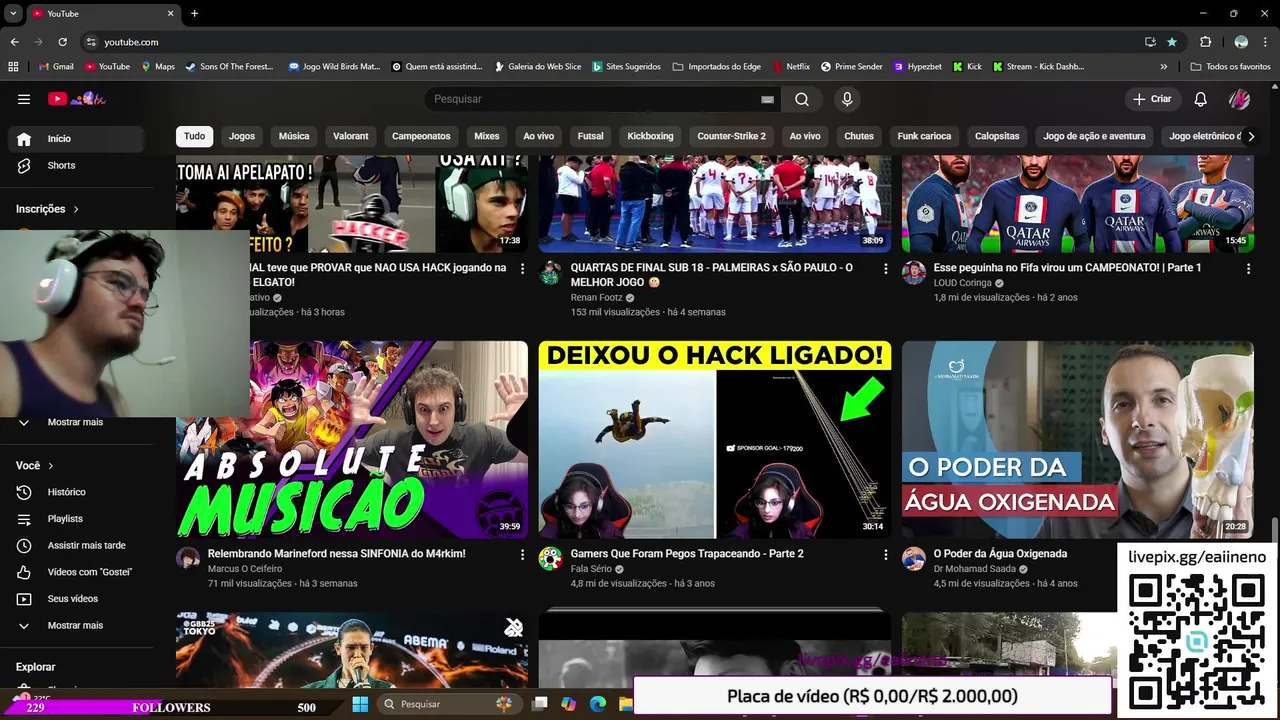Open the YouTube hamburger guide menu
This screenshot has height=720, width=1280.
pyautogui.click(x=24, y=99)
